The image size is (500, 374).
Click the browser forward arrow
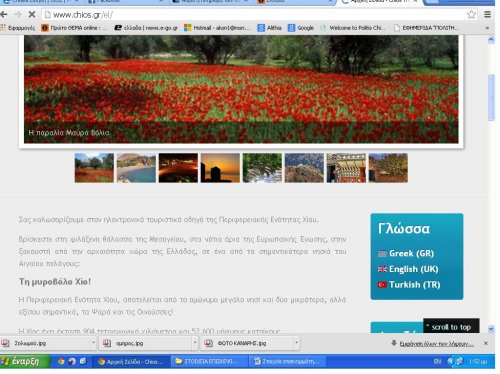17,14
